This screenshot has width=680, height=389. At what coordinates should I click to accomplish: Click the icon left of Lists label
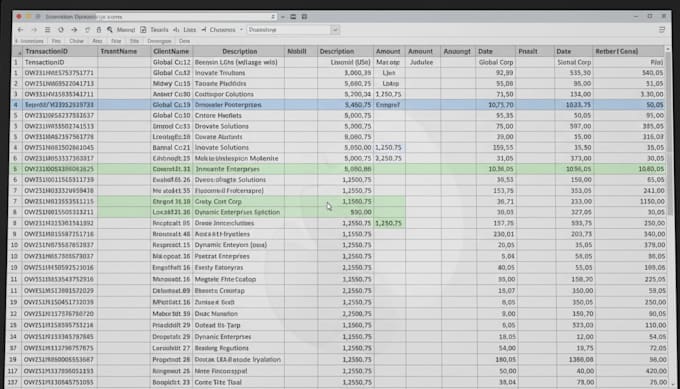point(176,30)
